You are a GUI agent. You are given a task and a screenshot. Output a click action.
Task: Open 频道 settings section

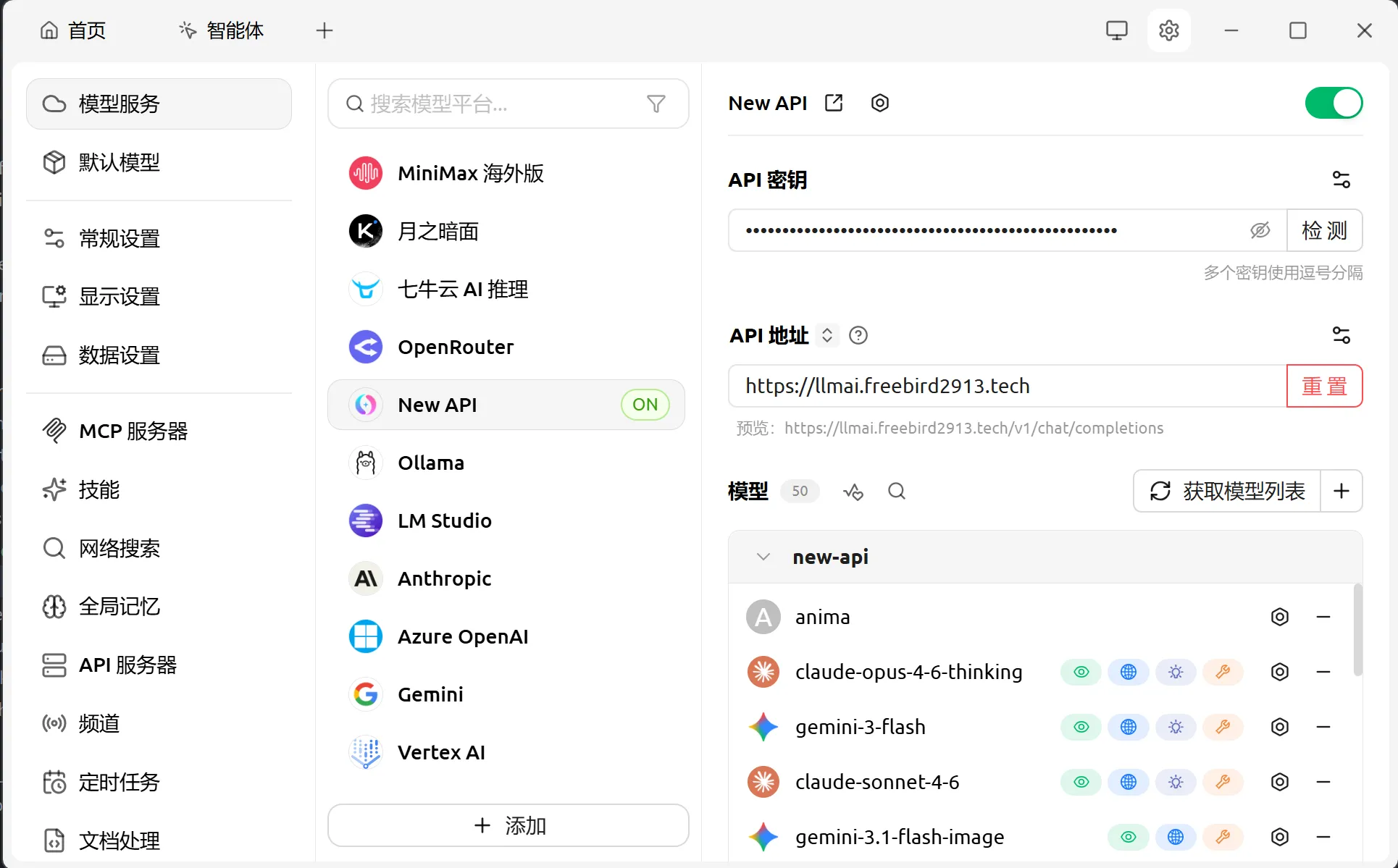tap(159, 723)
